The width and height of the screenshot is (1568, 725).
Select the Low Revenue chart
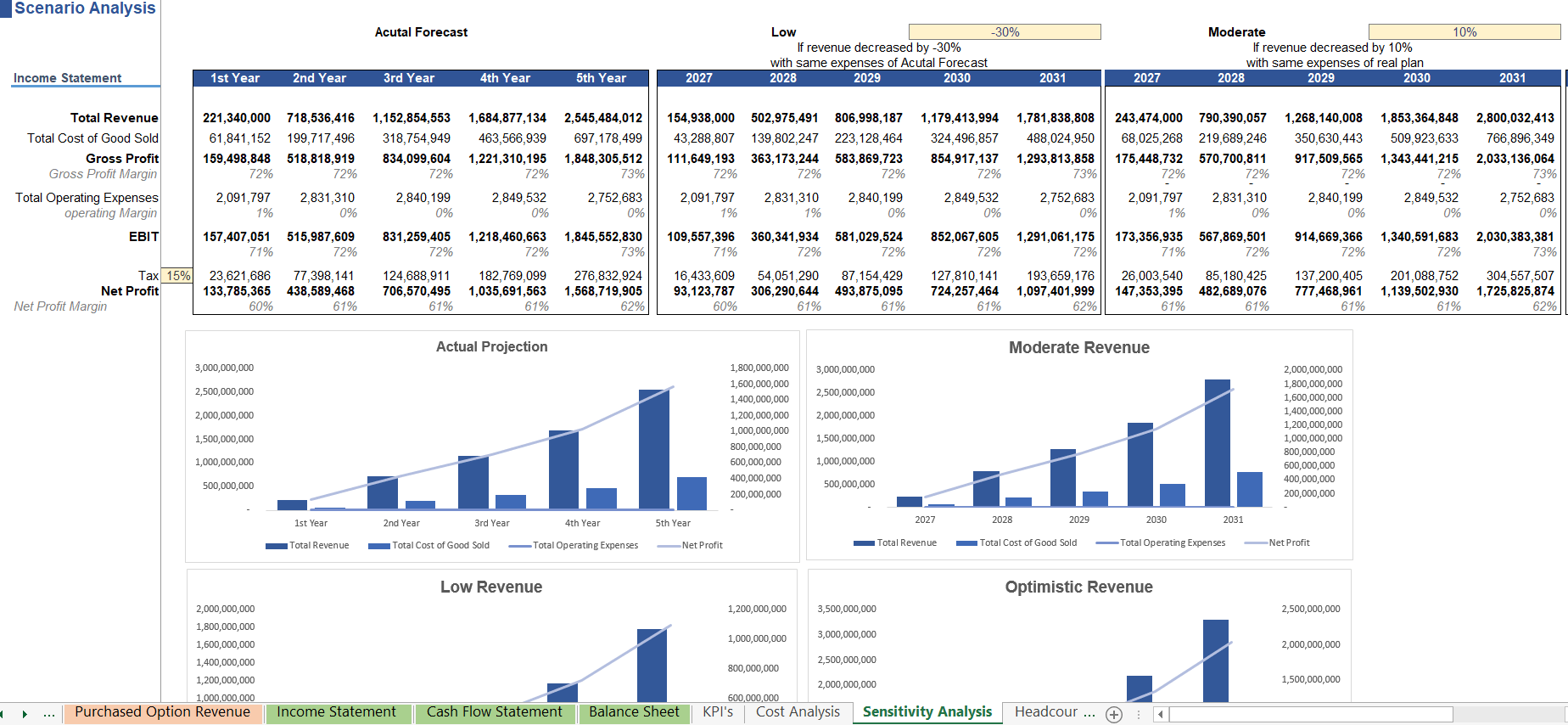pos(491,635)
